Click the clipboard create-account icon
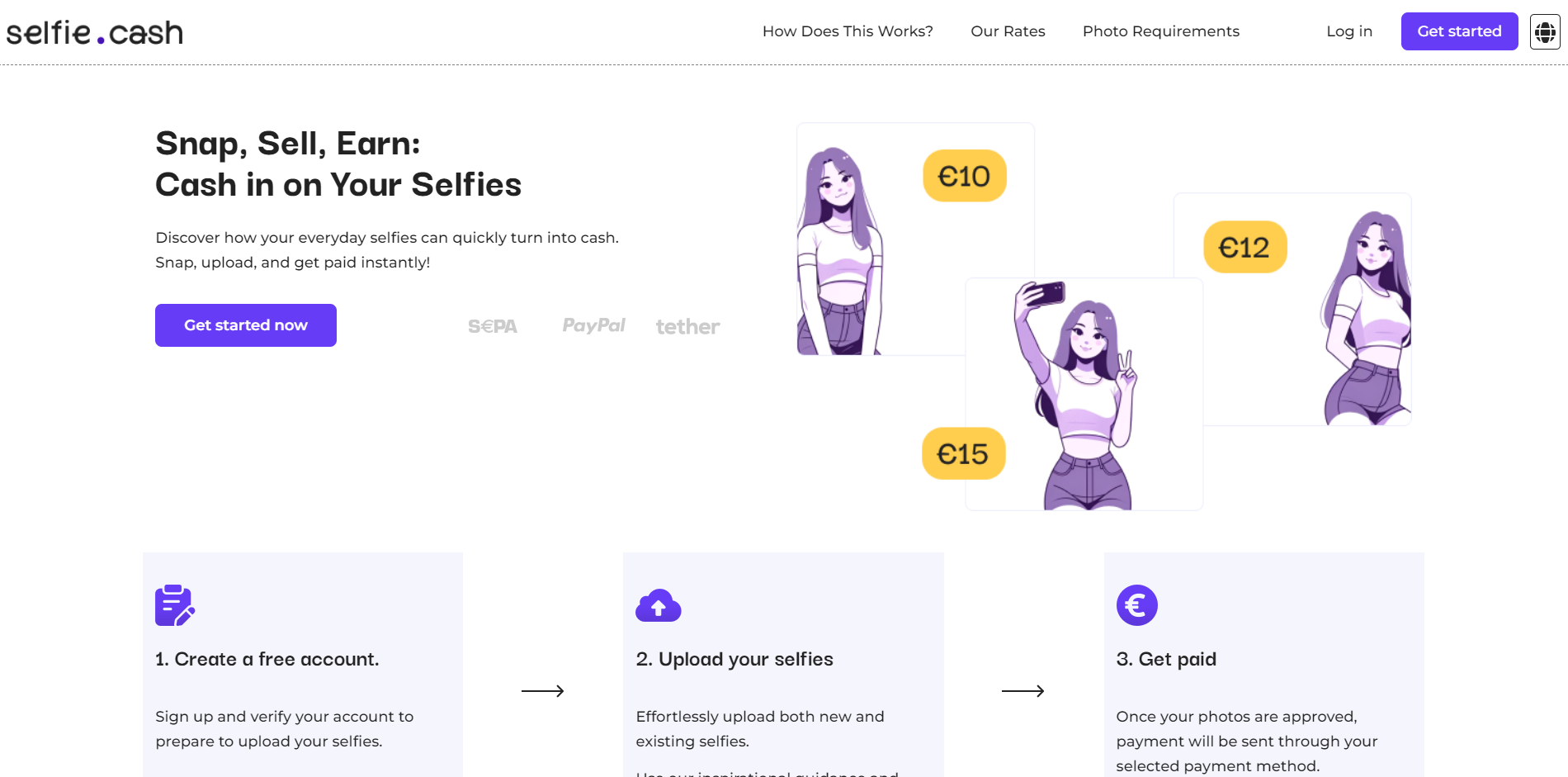 click(175, 605)
